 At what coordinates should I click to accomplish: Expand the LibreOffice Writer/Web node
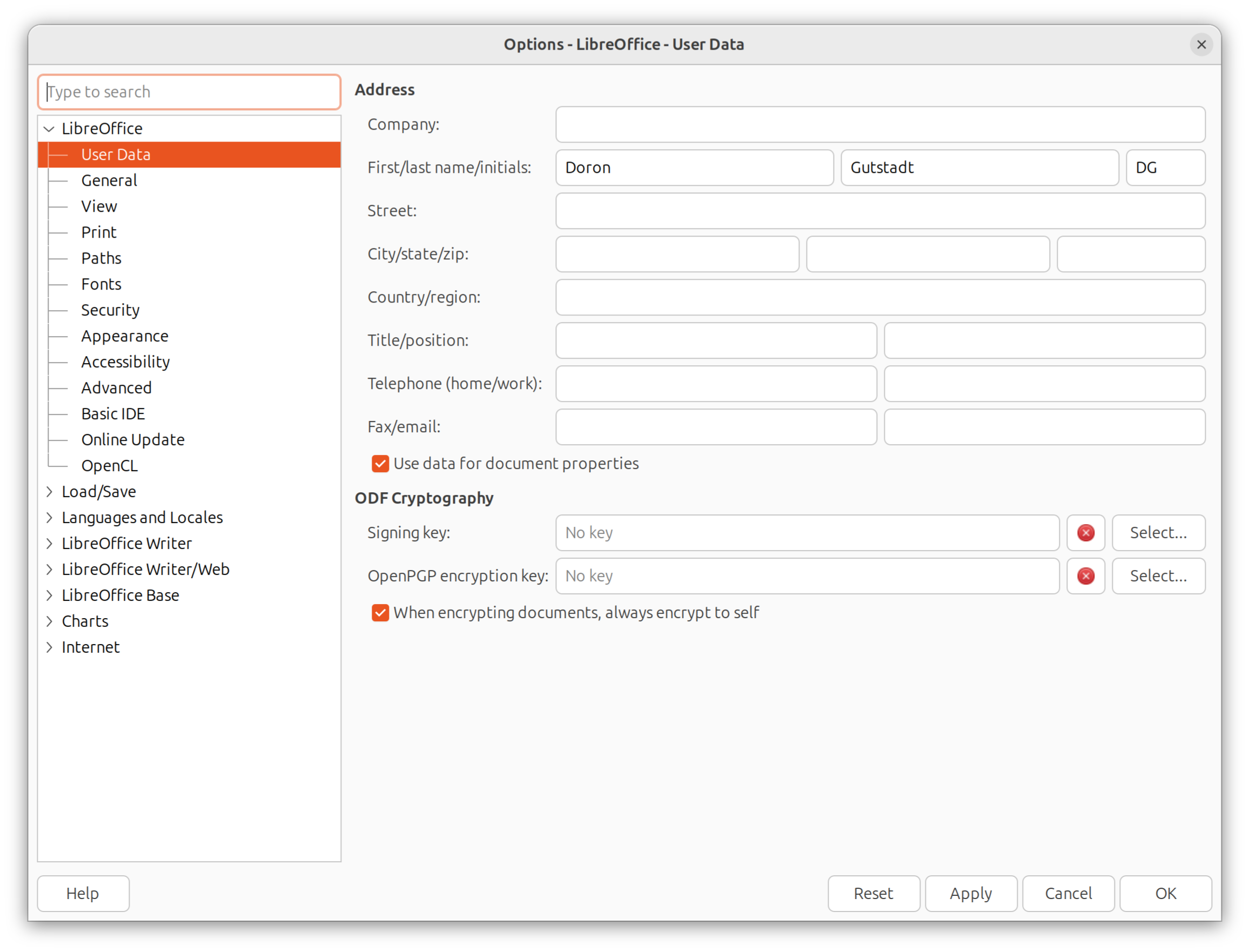coord(49,569)
